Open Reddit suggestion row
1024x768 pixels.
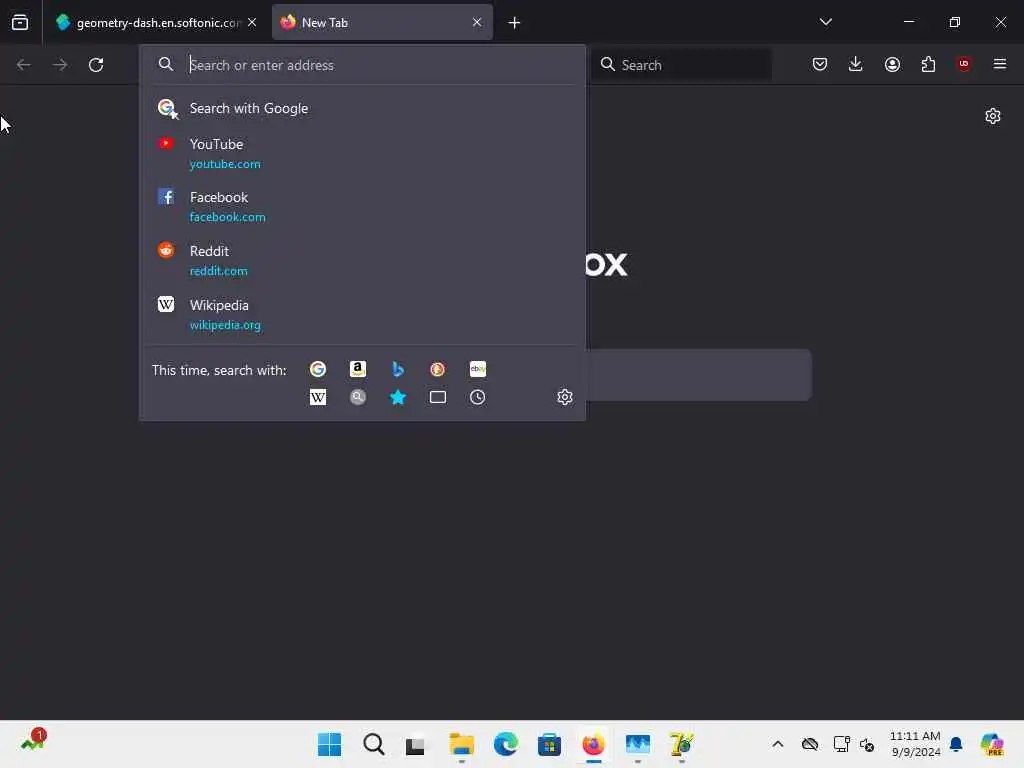(x=362, y=261)
